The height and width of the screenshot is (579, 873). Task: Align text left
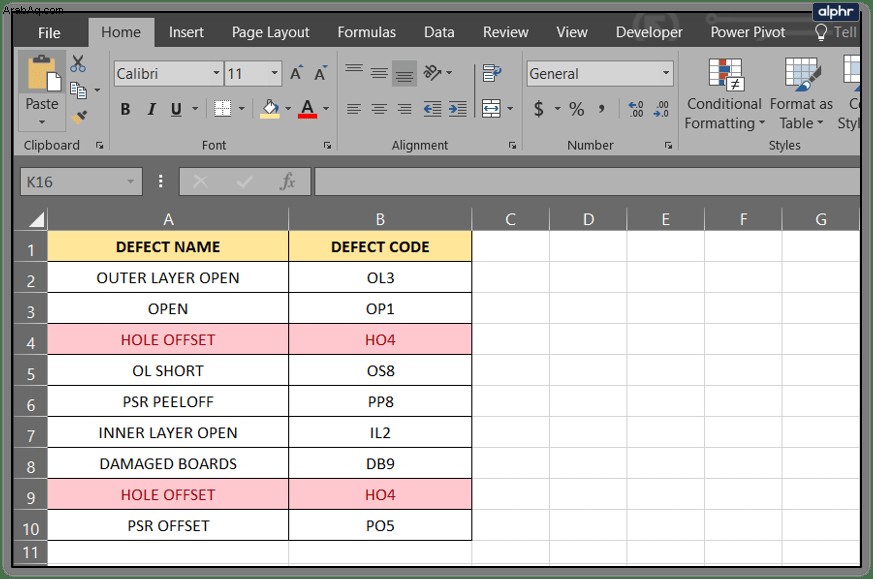coord(354,109)
